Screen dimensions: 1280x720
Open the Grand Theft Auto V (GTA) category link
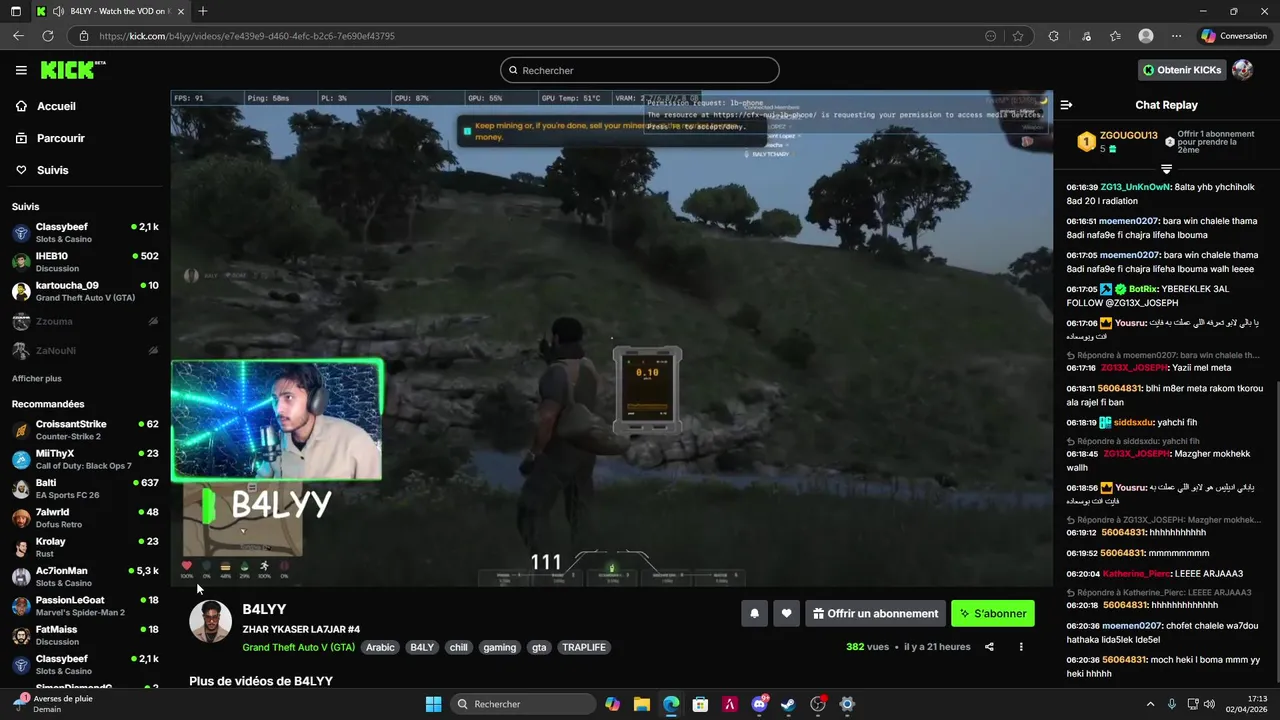pos(298,647)
